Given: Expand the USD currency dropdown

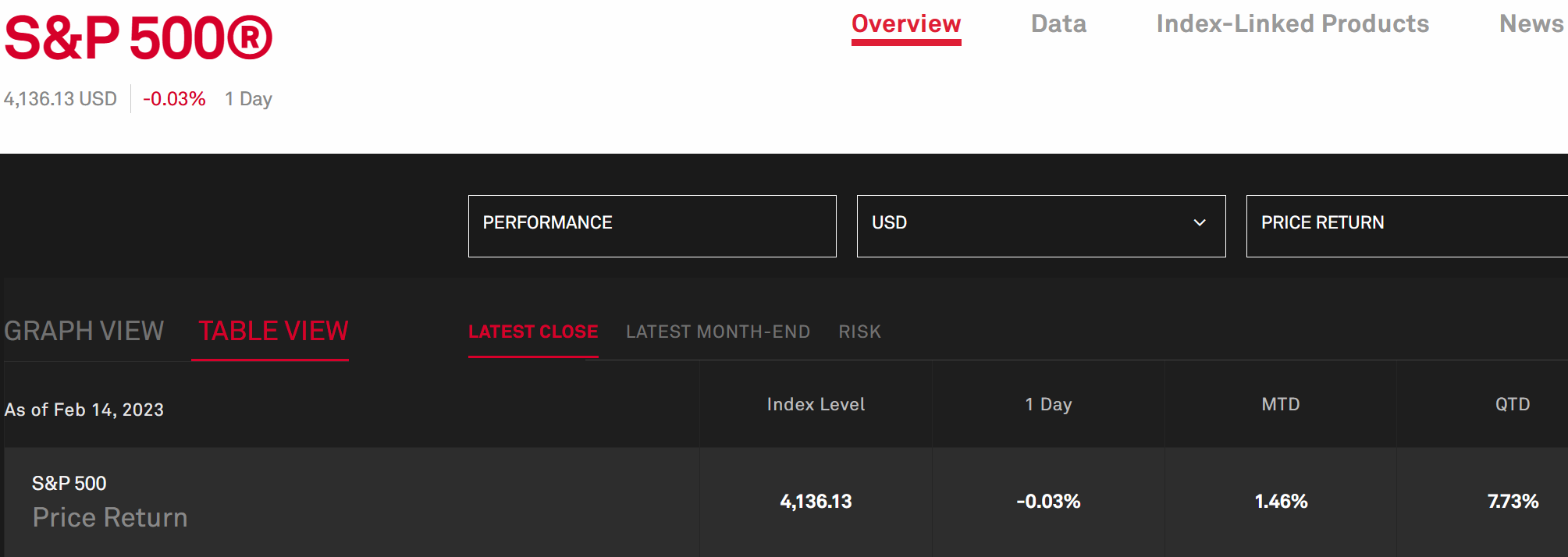Looking at the screenshot, I should (1041, 226).
